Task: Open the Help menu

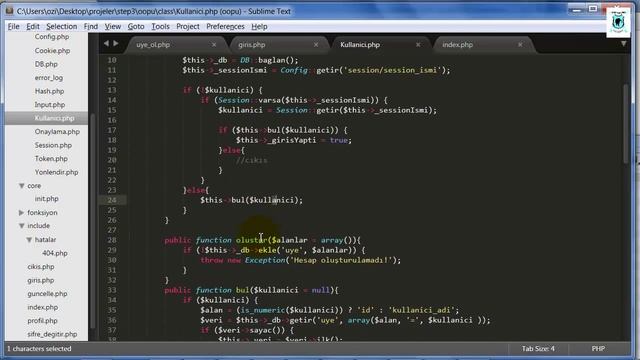Action: coord(259,27)
